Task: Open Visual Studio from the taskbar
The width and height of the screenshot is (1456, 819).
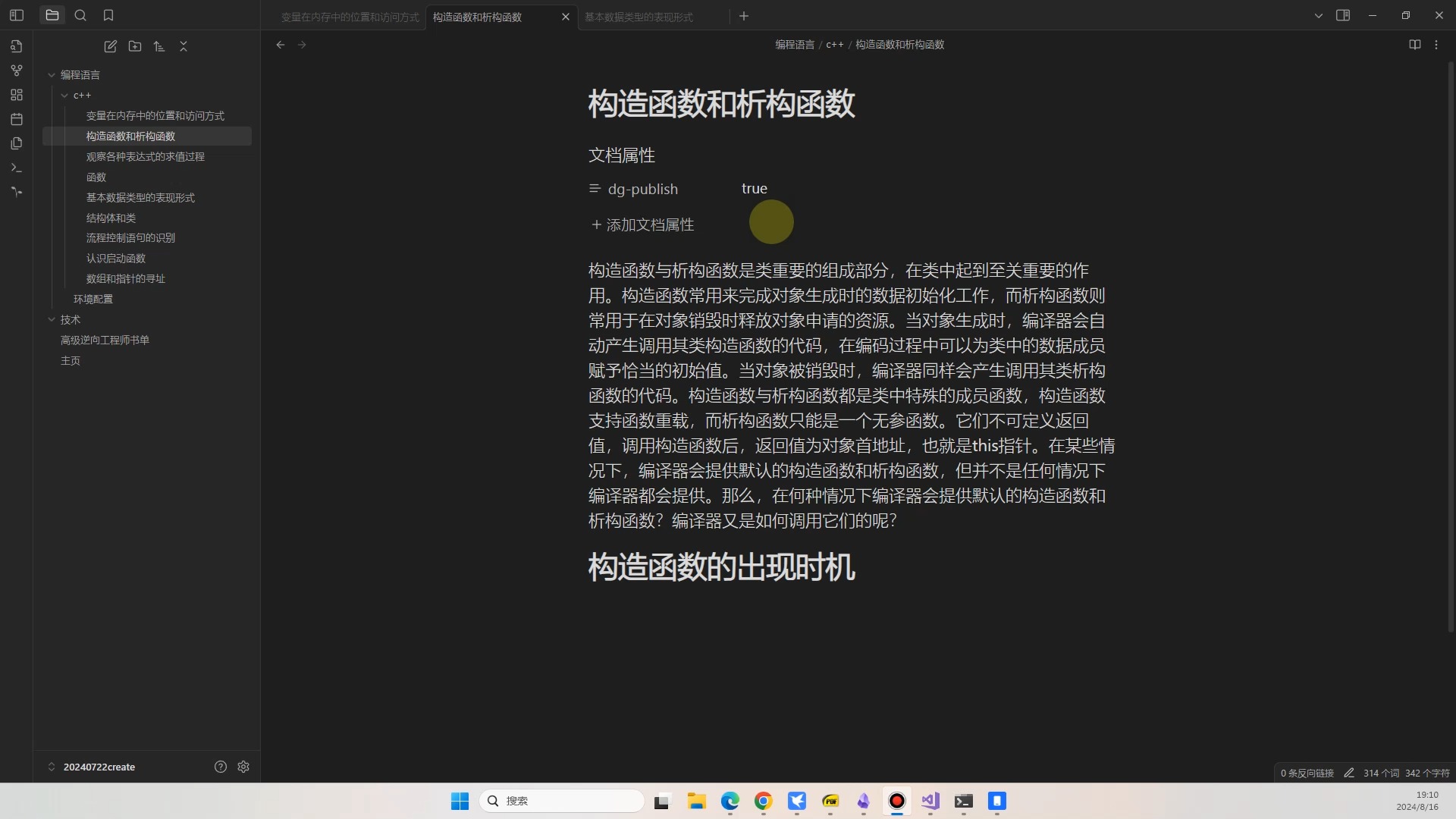Action: click(930, 801)
